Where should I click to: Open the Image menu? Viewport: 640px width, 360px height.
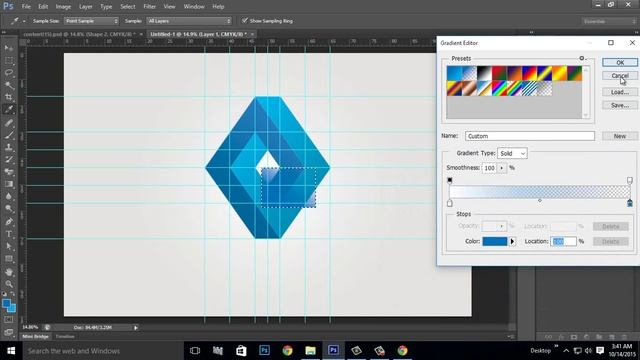coord(63,7)
